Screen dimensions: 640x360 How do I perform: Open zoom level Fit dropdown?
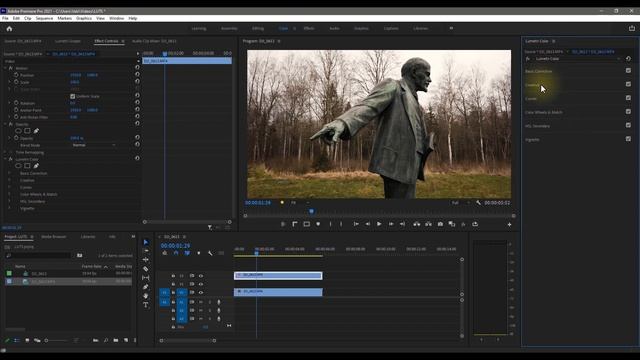pyautogui.click(x=300, y=202)
